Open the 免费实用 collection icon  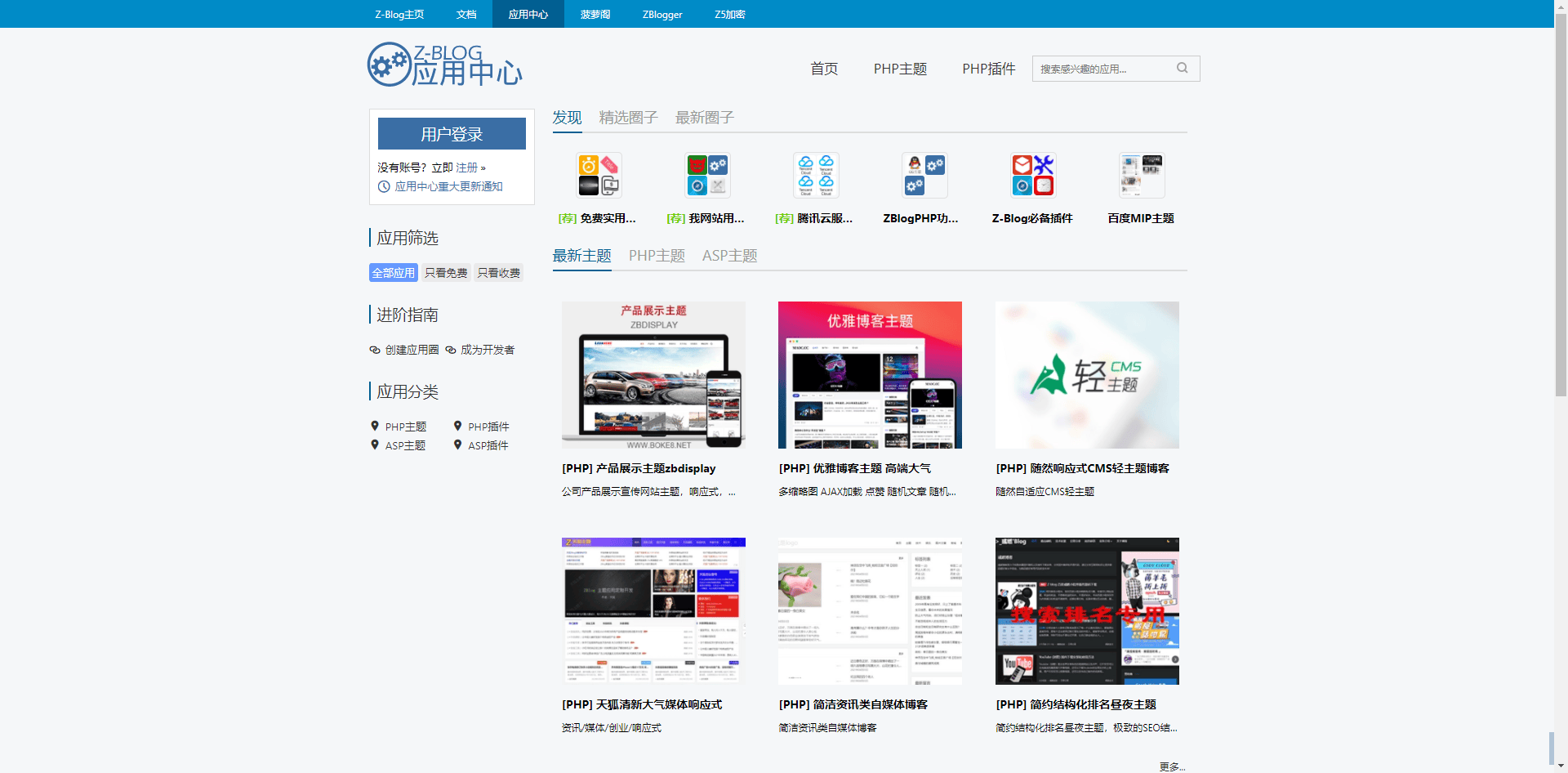[599, 175]
